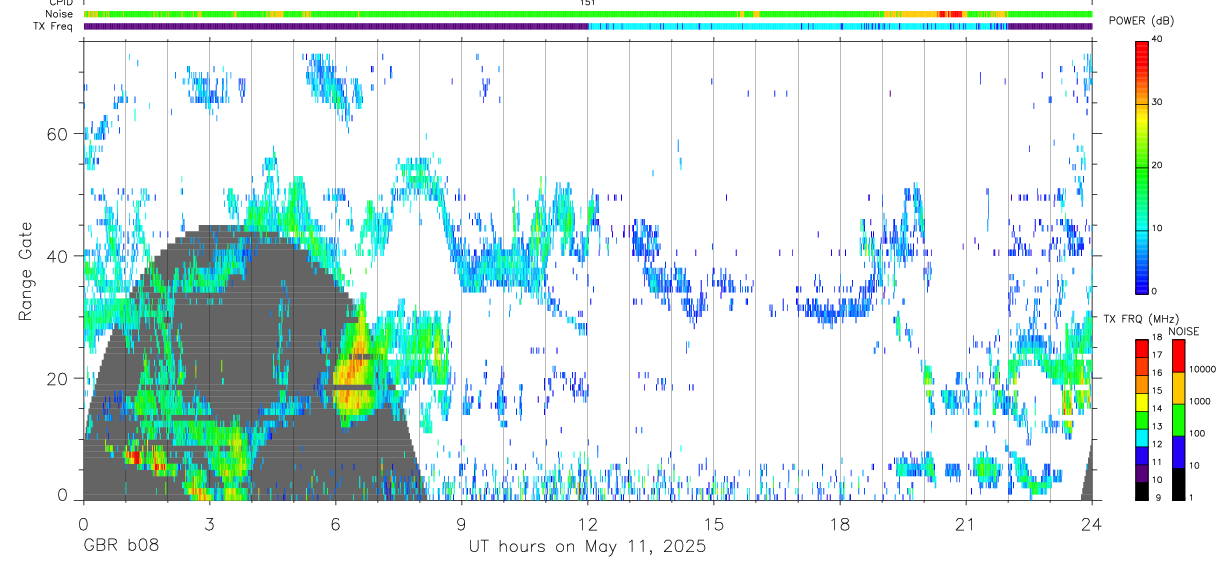Image resolution: width=1228 pixels, height=567 pixels.
Task: Click the TX frequency legend colorbar
Action: pyautogui.click(x=1142, y=420)
